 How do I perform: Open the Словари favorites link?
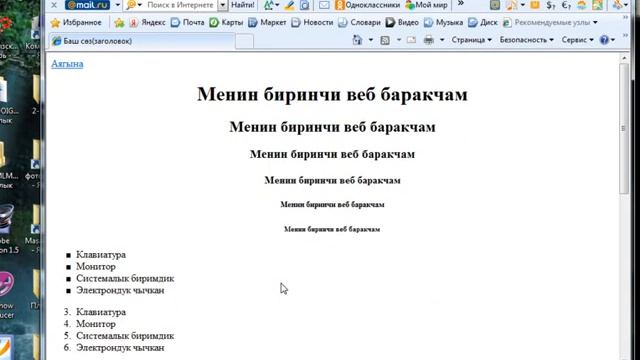tap(360, 22)
